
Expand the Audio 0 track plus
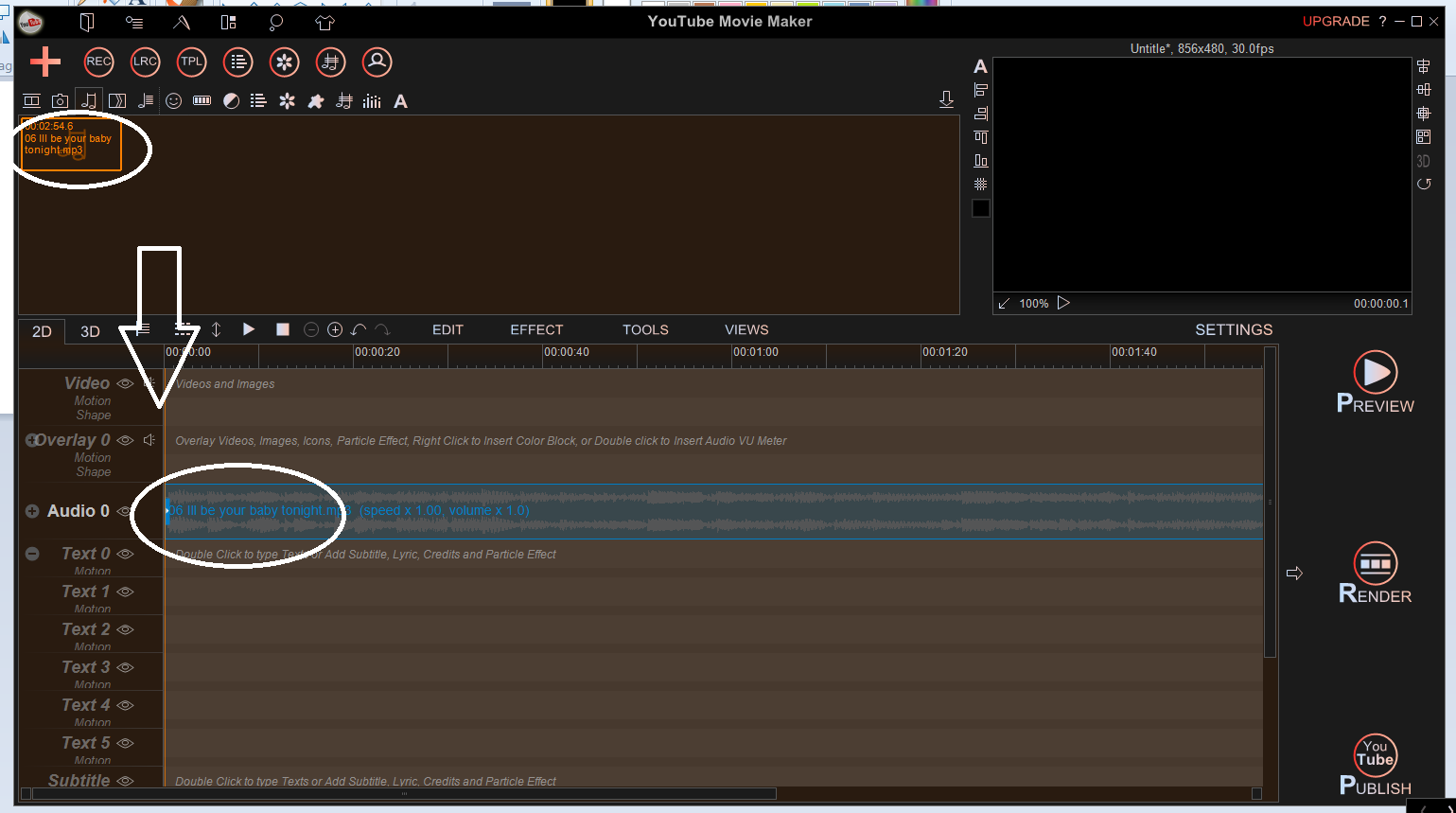pyautogui.click(x=32, y=511)
